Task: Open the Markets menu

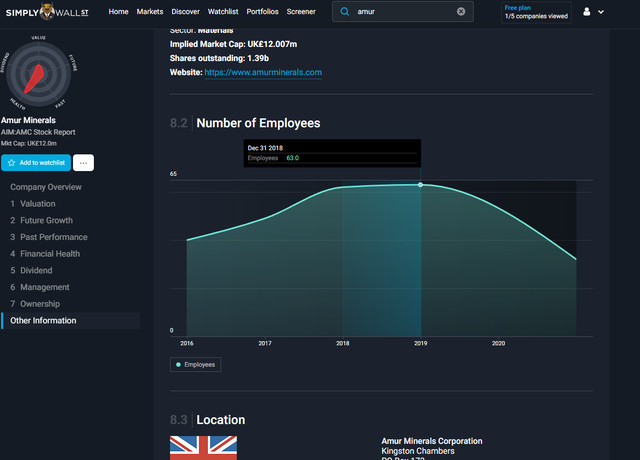Action: [150, 11]
